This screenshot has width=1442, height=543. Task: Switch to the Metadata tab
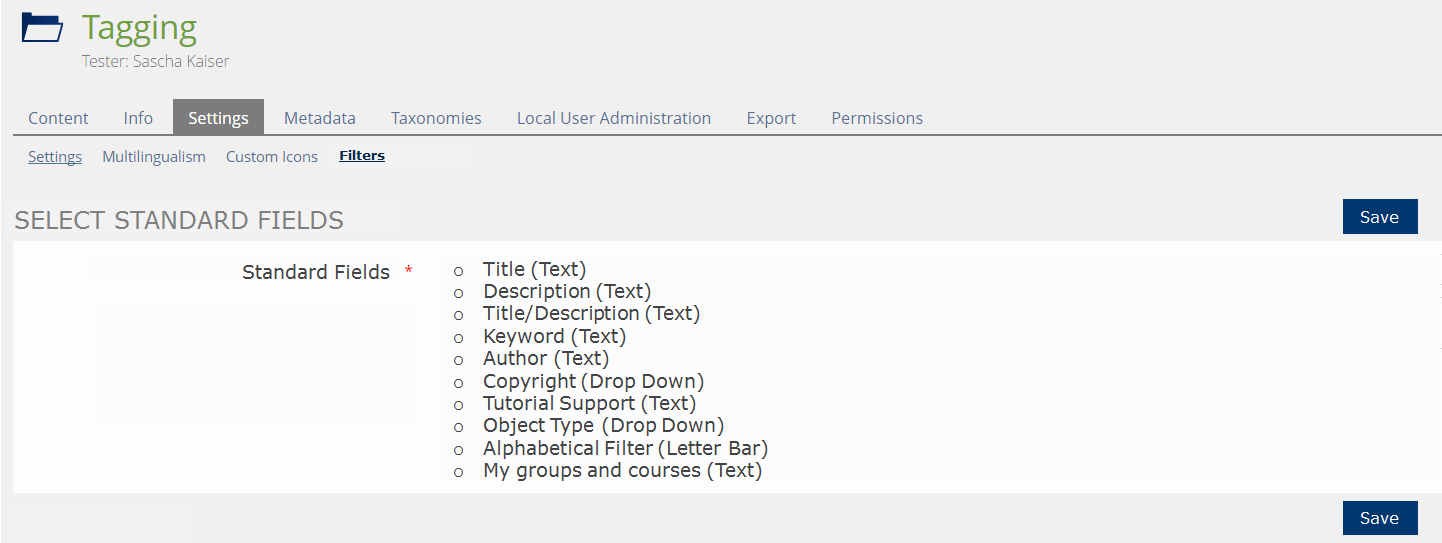click(319, 118)
